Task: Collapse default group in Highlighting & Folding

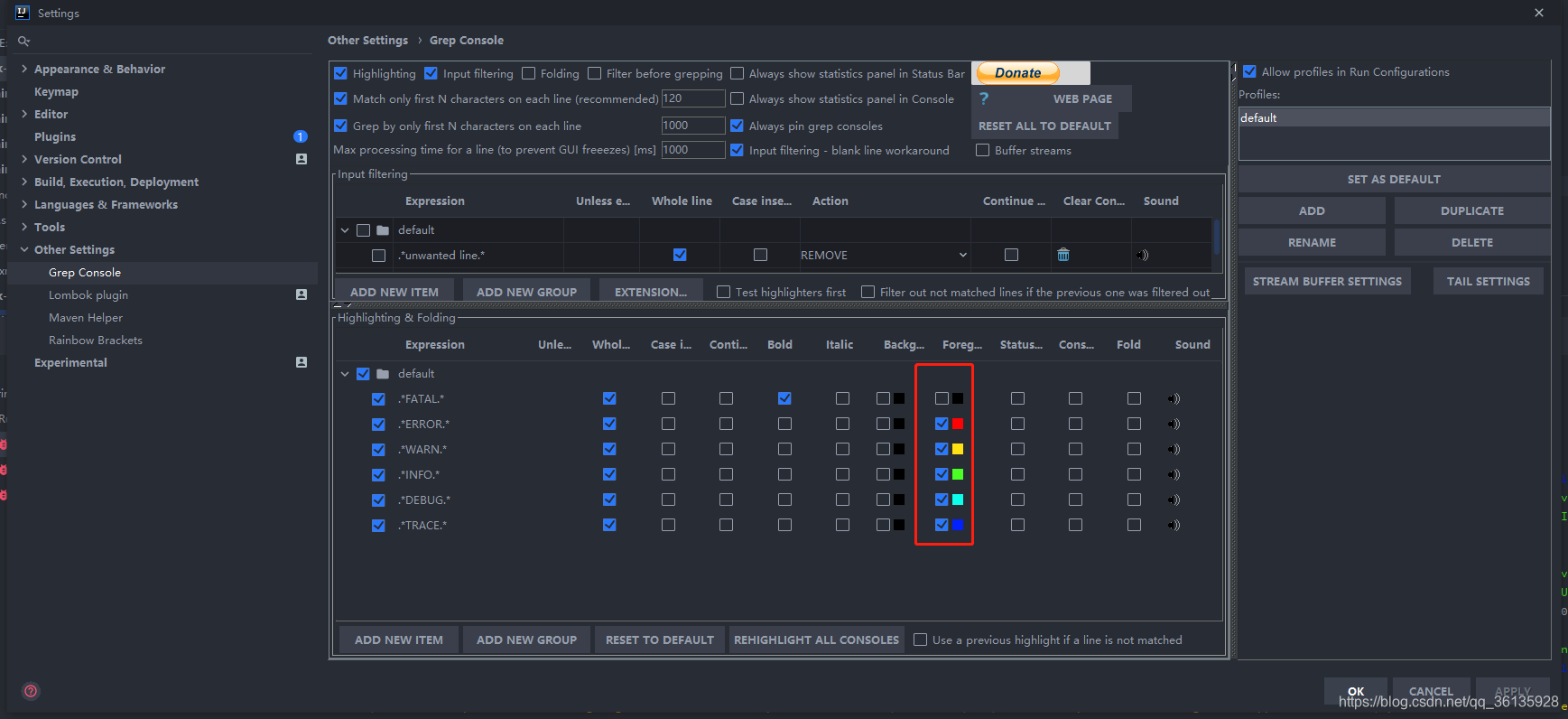Action: pos(345,374)
